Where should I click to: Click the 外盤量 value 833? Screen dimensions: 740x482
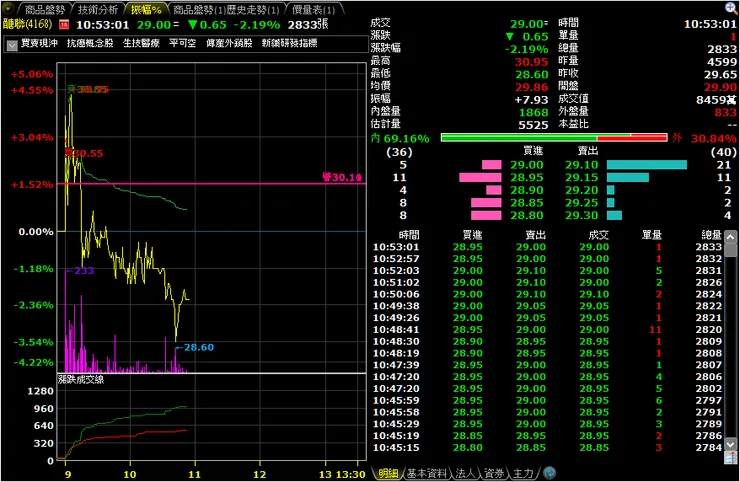[725, 112]
